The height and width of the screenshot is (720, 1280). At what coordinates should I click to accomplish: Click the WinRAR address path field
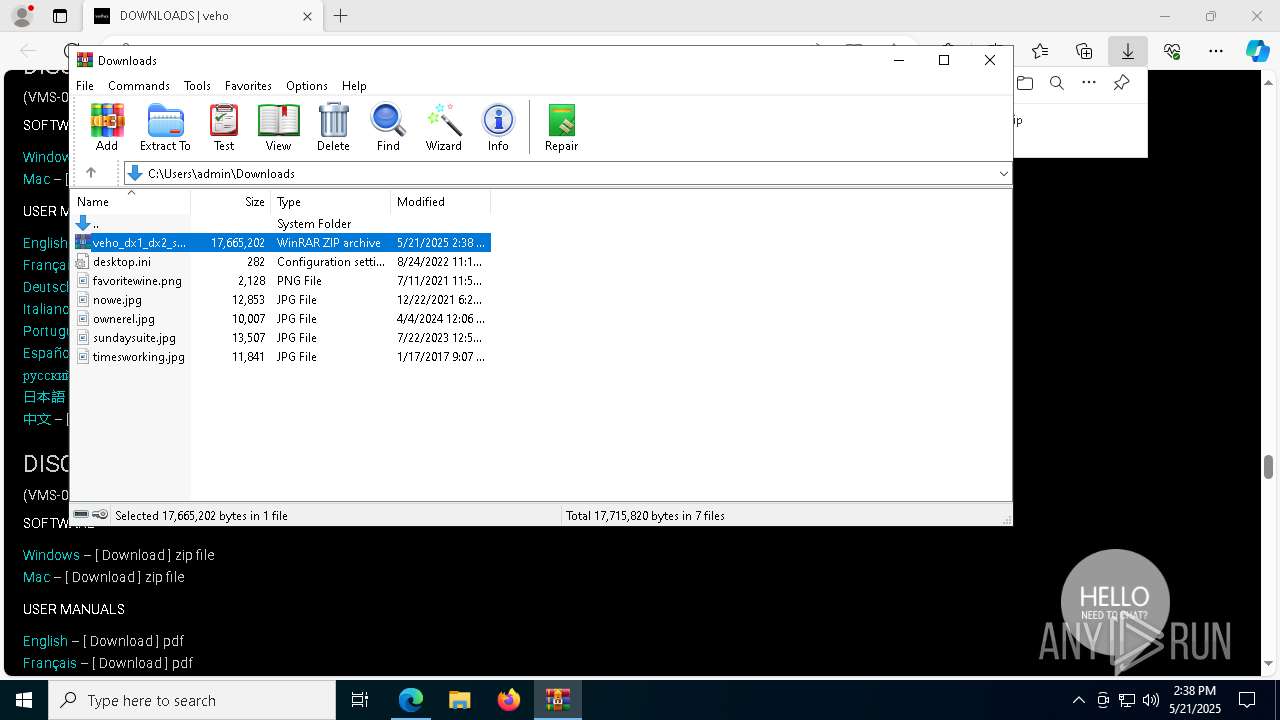click(568, 173)
